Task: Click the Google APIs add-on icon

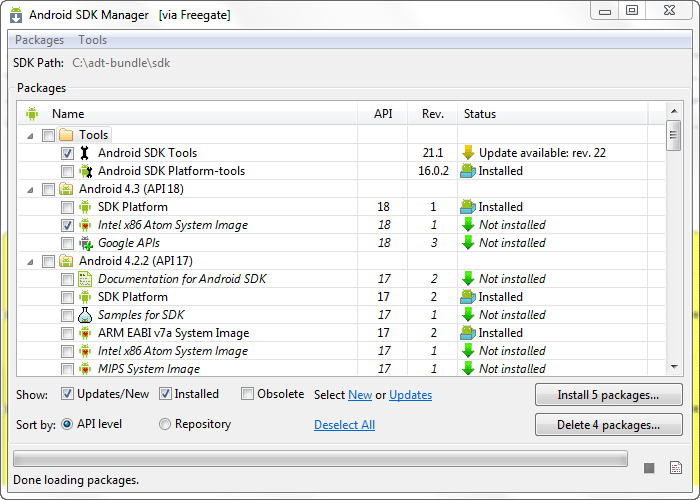Action: (x=85, y=243)
